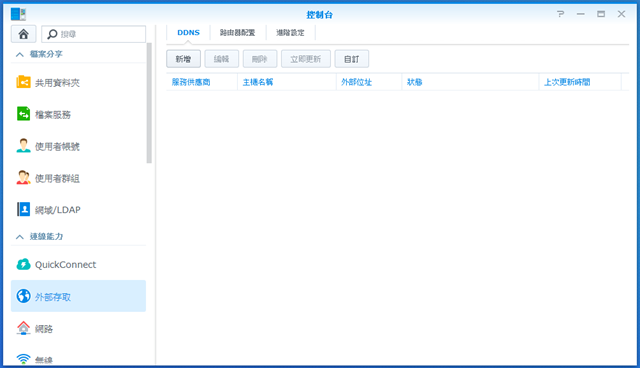Collapse the 連線能力 section

20,237
